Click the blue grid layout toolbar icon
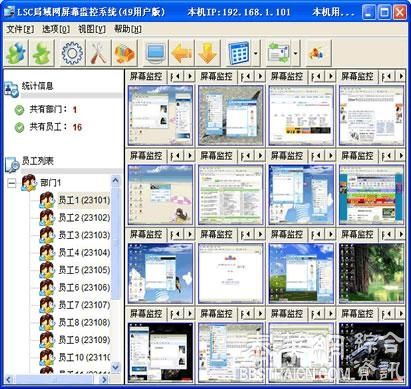The width and height of the screenshot is (411, 389). (x=238, y=53)
